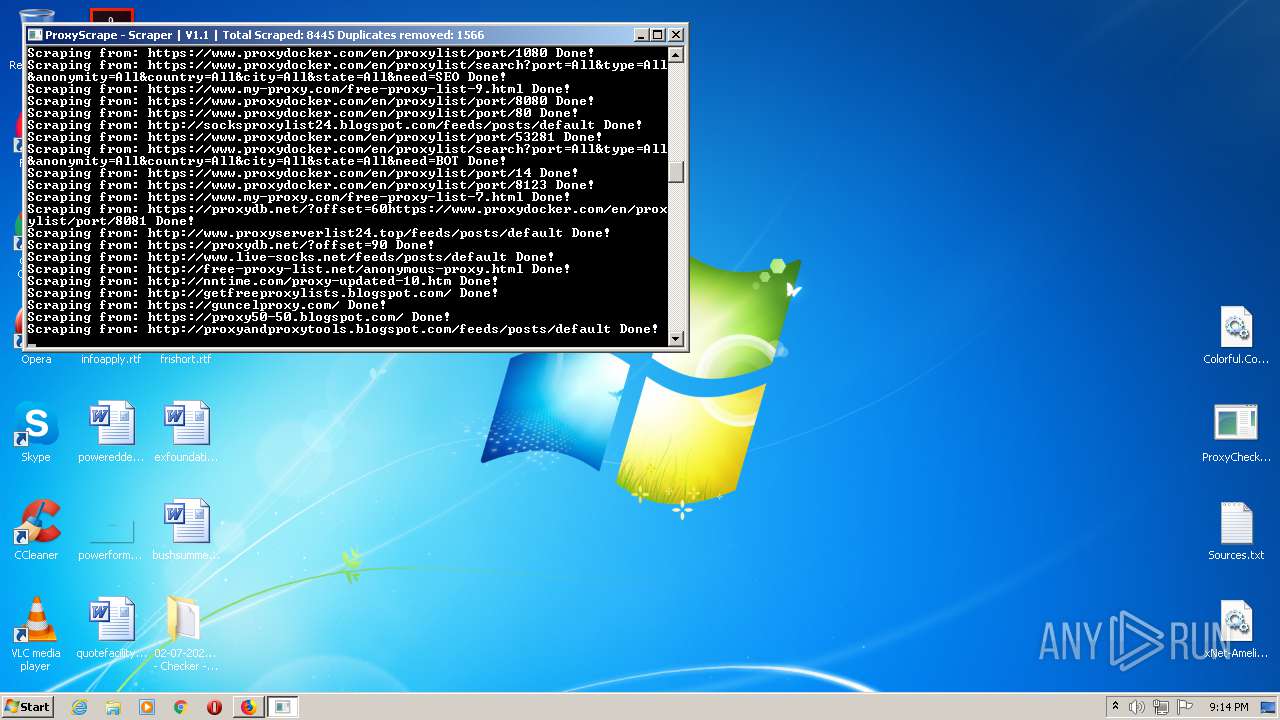Click the socksproxylist24.blogspot.com line

(x=335, y=125)
